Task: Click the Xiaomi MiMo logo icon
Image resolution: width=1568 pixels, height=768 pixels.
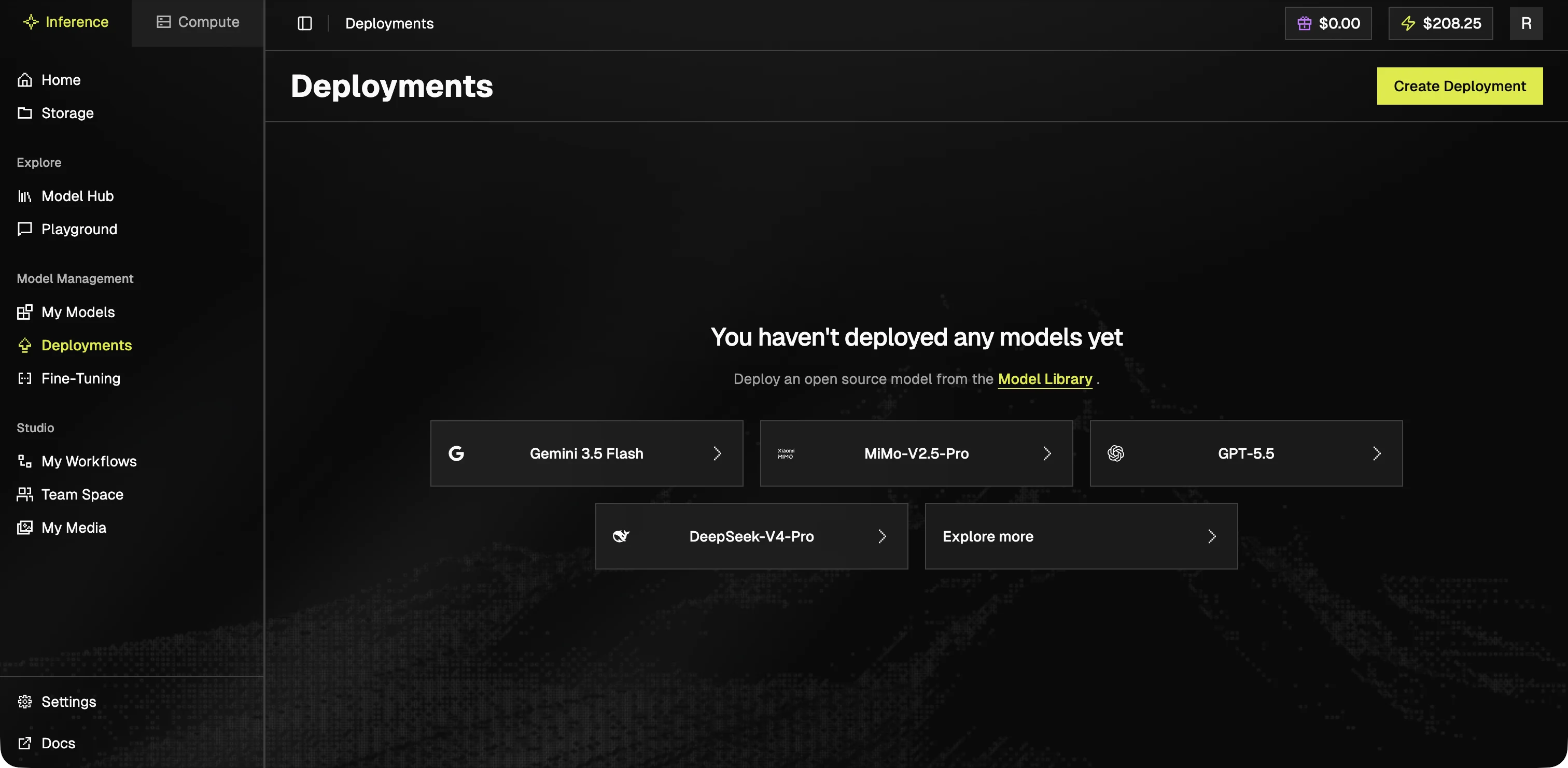Action: pos(786,453)
